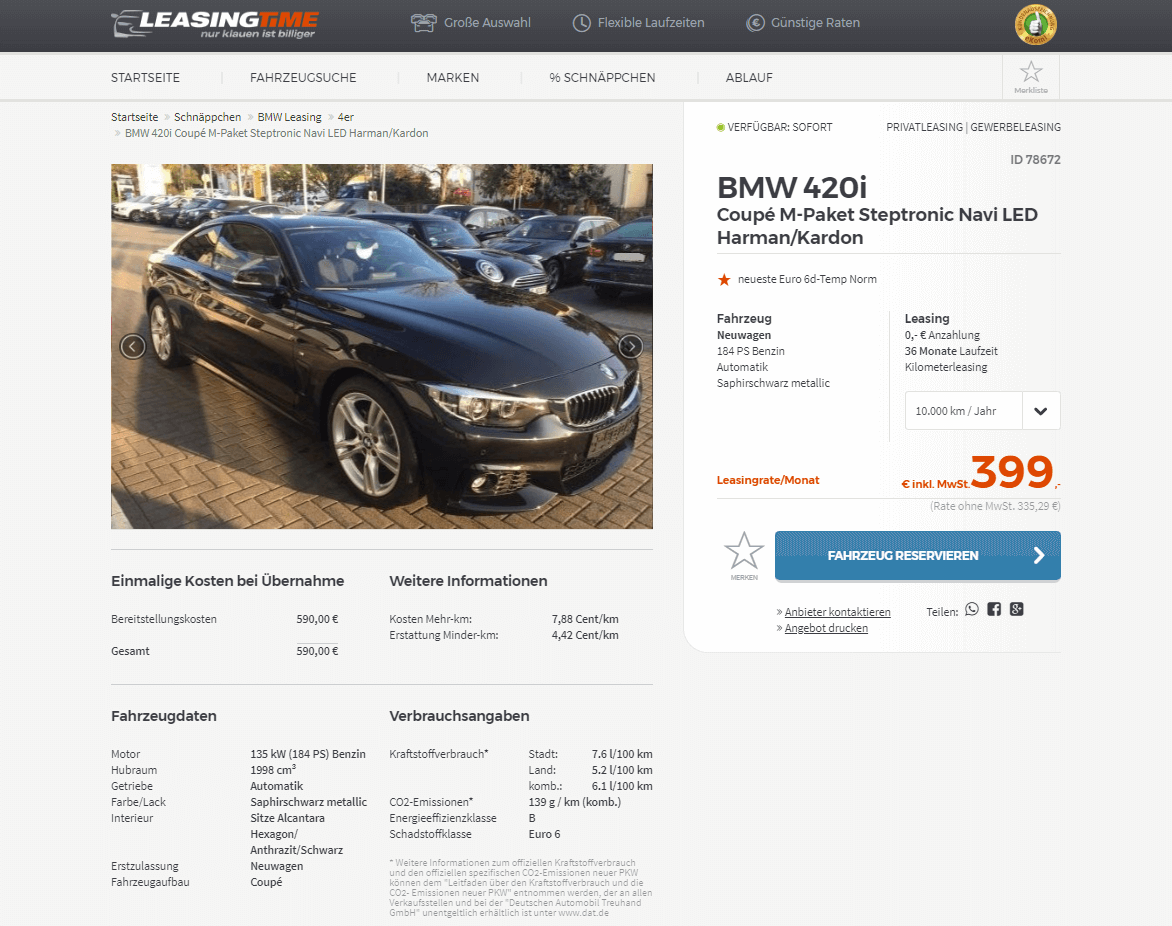Click the eKomi customer rating seal

coord(1035,25)
